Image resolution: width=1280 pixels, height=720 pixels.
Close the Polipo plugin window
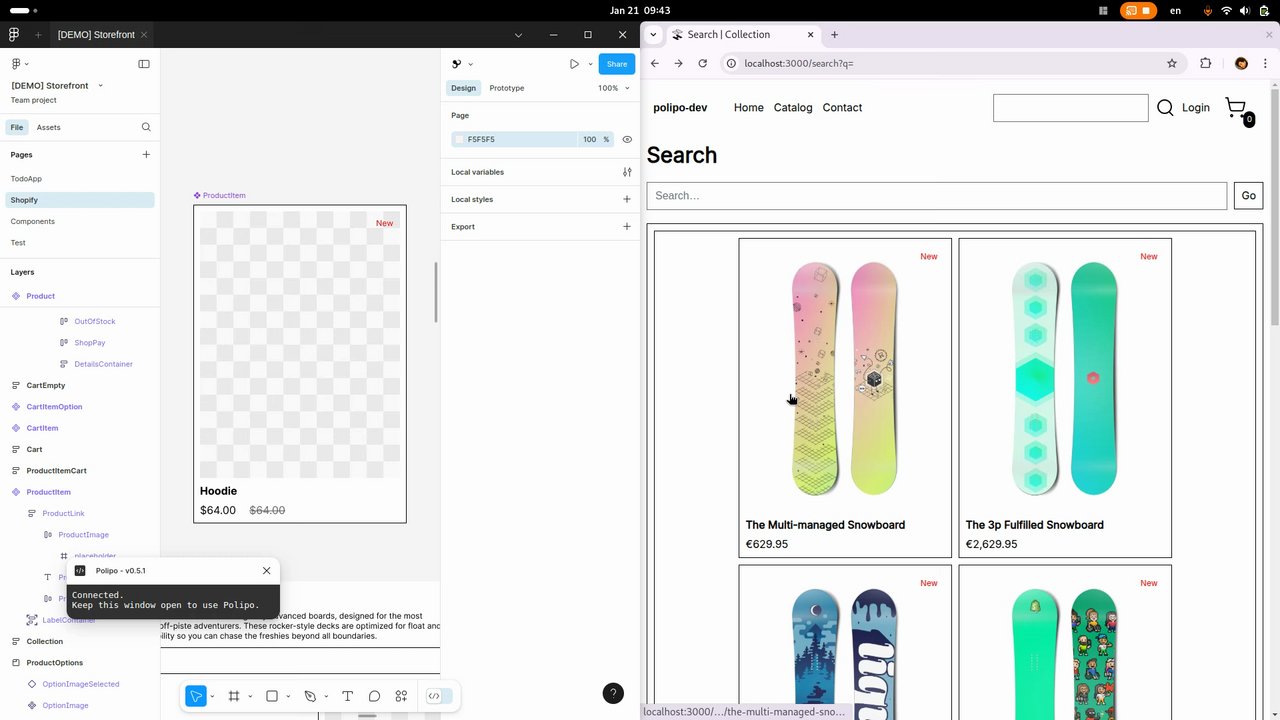tap(266, 571)
